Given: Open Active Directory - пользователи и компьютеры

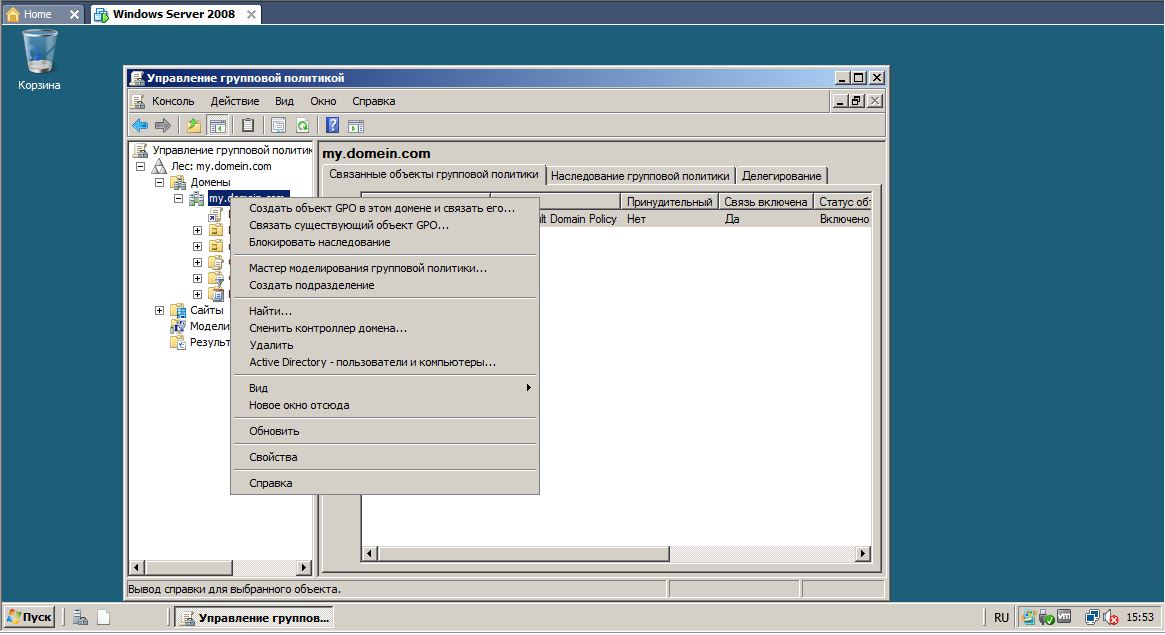Looking at the screenshot, I should (385, 362).
